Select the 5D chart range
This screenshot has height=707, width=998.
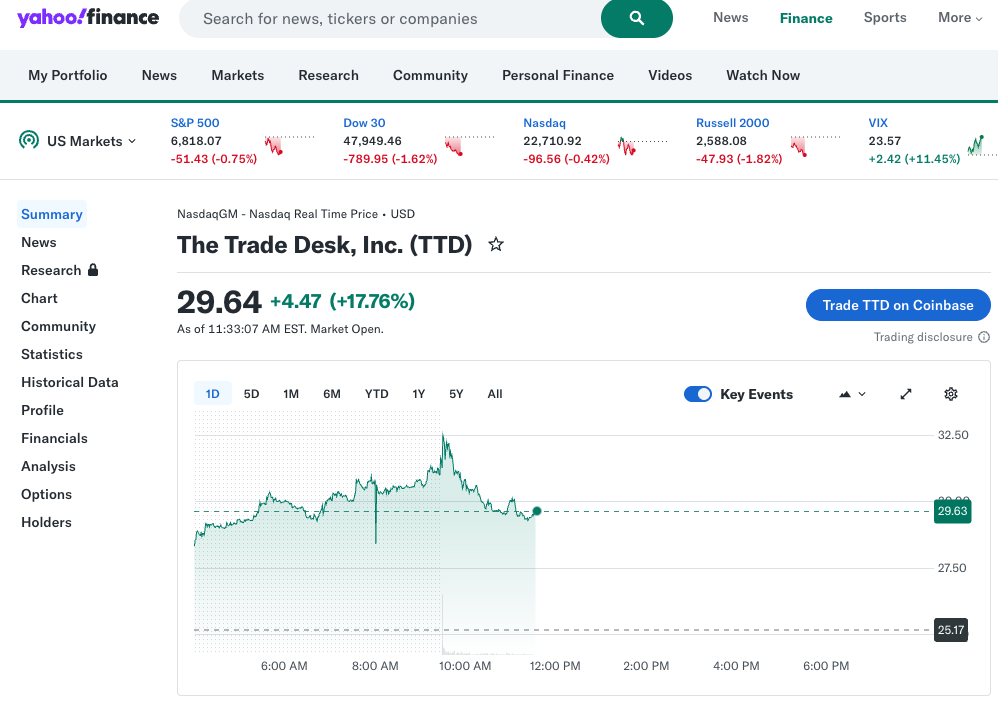251,394
